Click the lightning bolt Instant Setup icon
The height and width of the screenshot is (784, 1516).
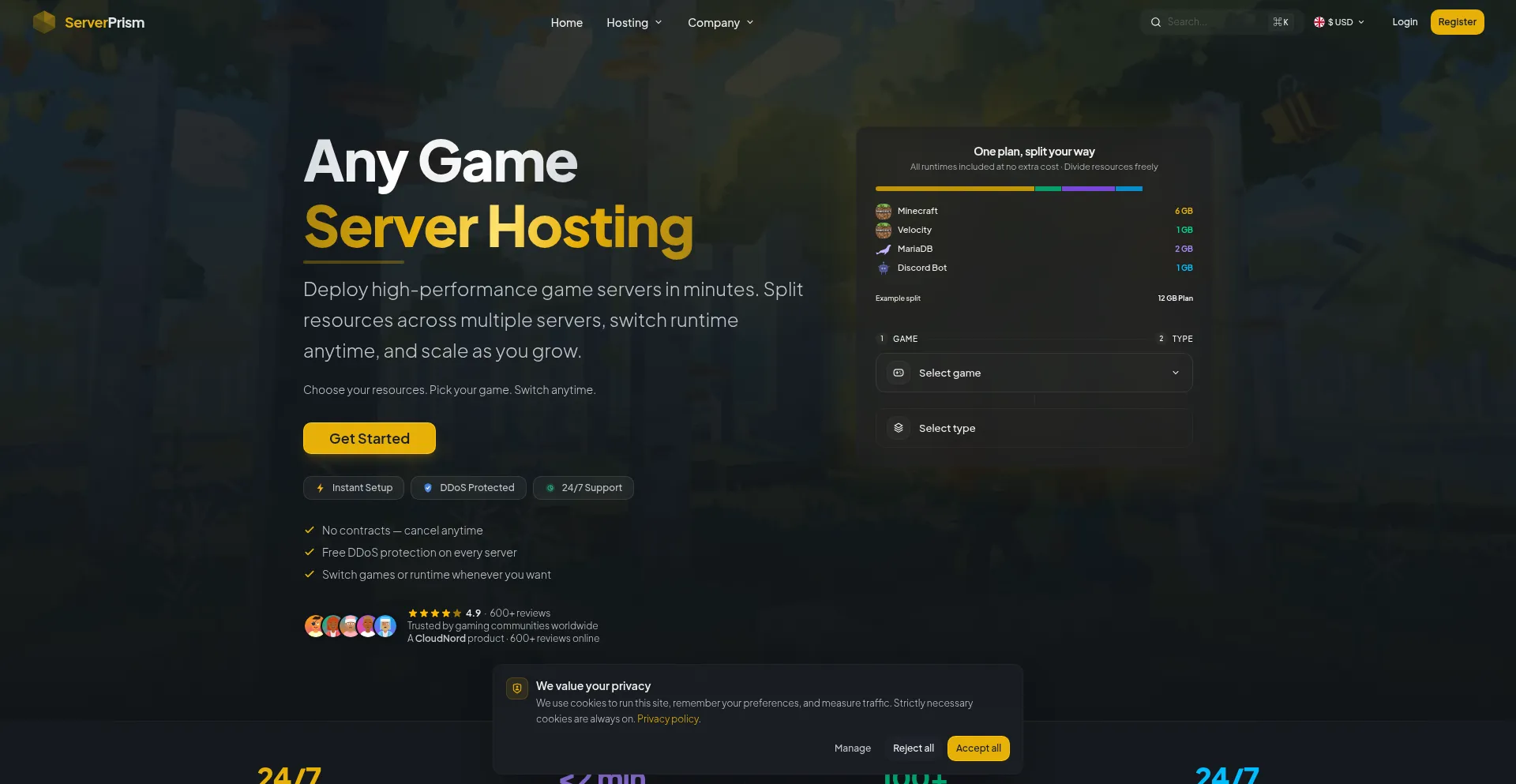[321, 488]
